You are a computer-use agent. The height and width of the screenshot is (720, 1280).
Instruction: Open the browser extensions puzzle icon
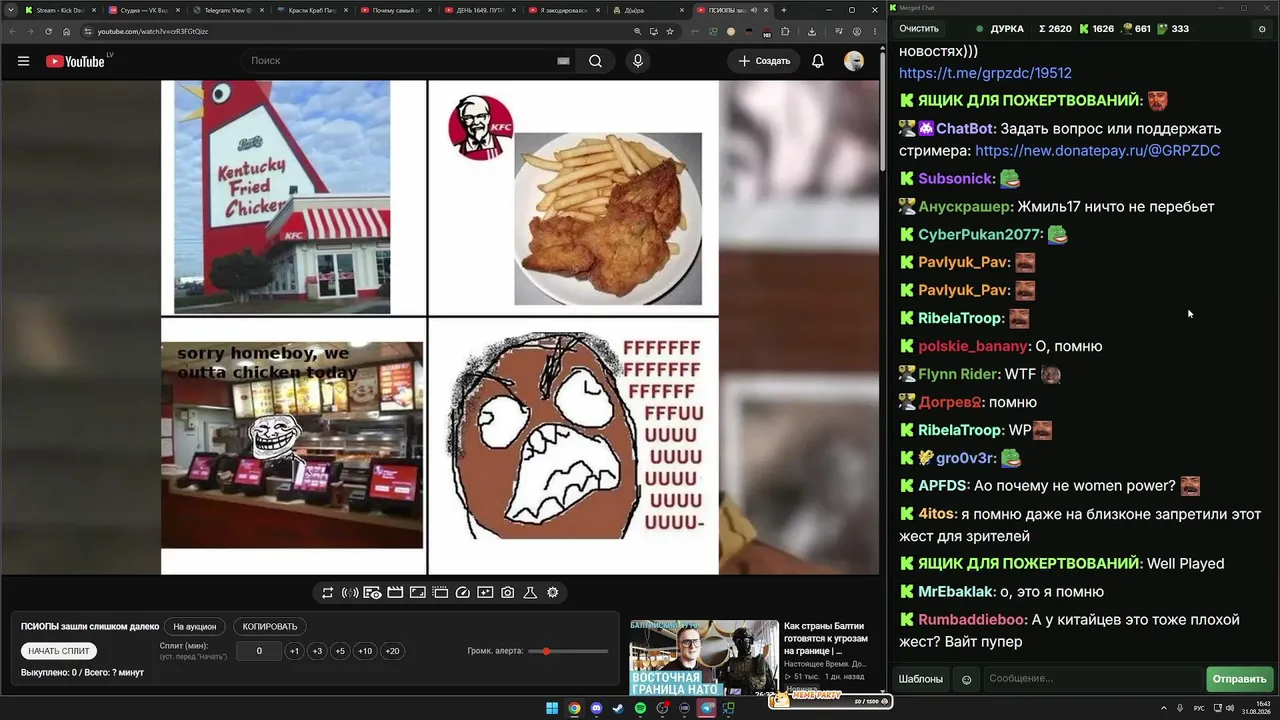[x=786, y=31]
